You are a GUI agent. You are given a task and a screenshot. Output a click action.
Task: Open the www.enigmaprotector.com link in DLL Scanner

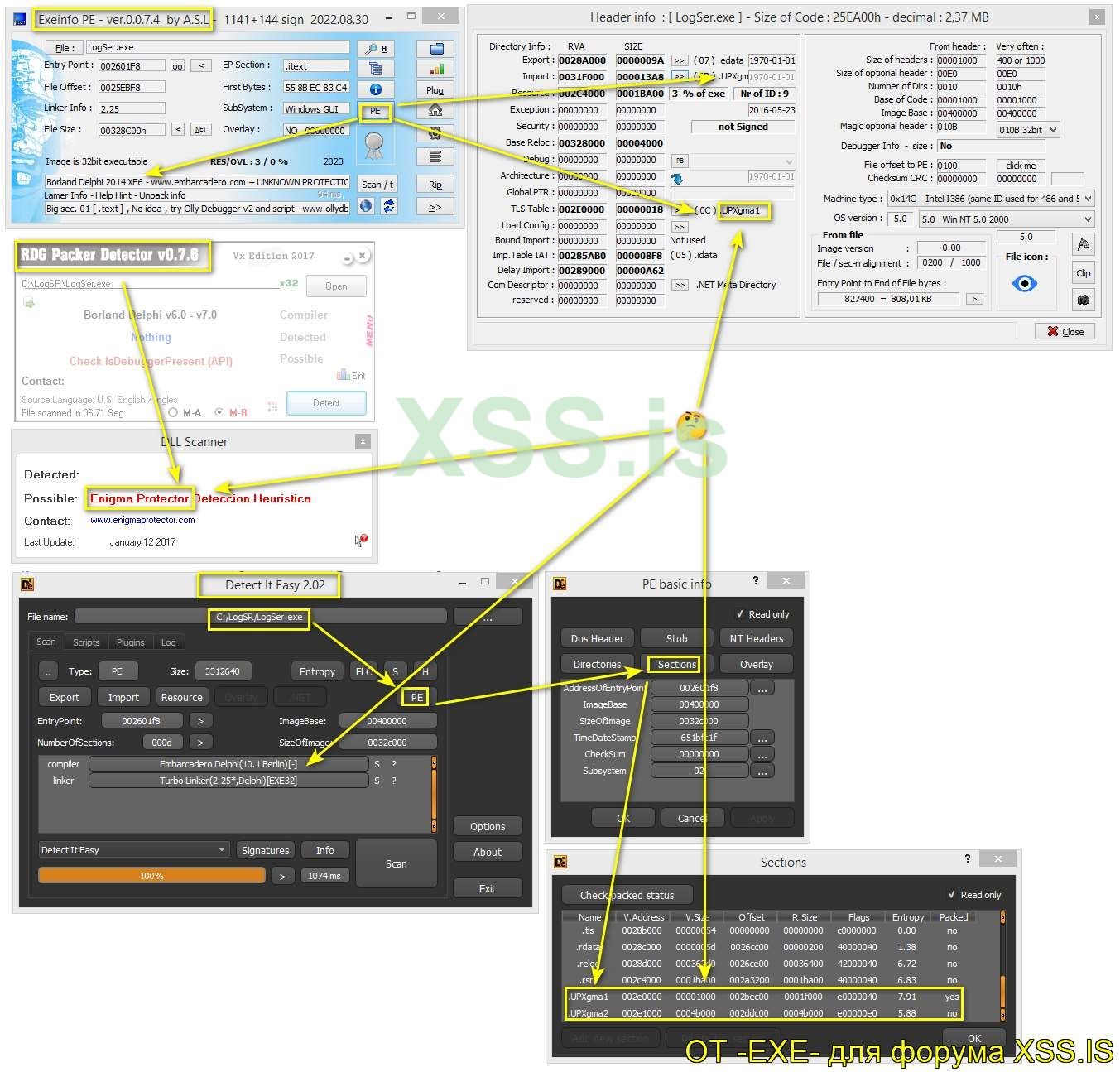pyautogui.click(x=142, y=520)
